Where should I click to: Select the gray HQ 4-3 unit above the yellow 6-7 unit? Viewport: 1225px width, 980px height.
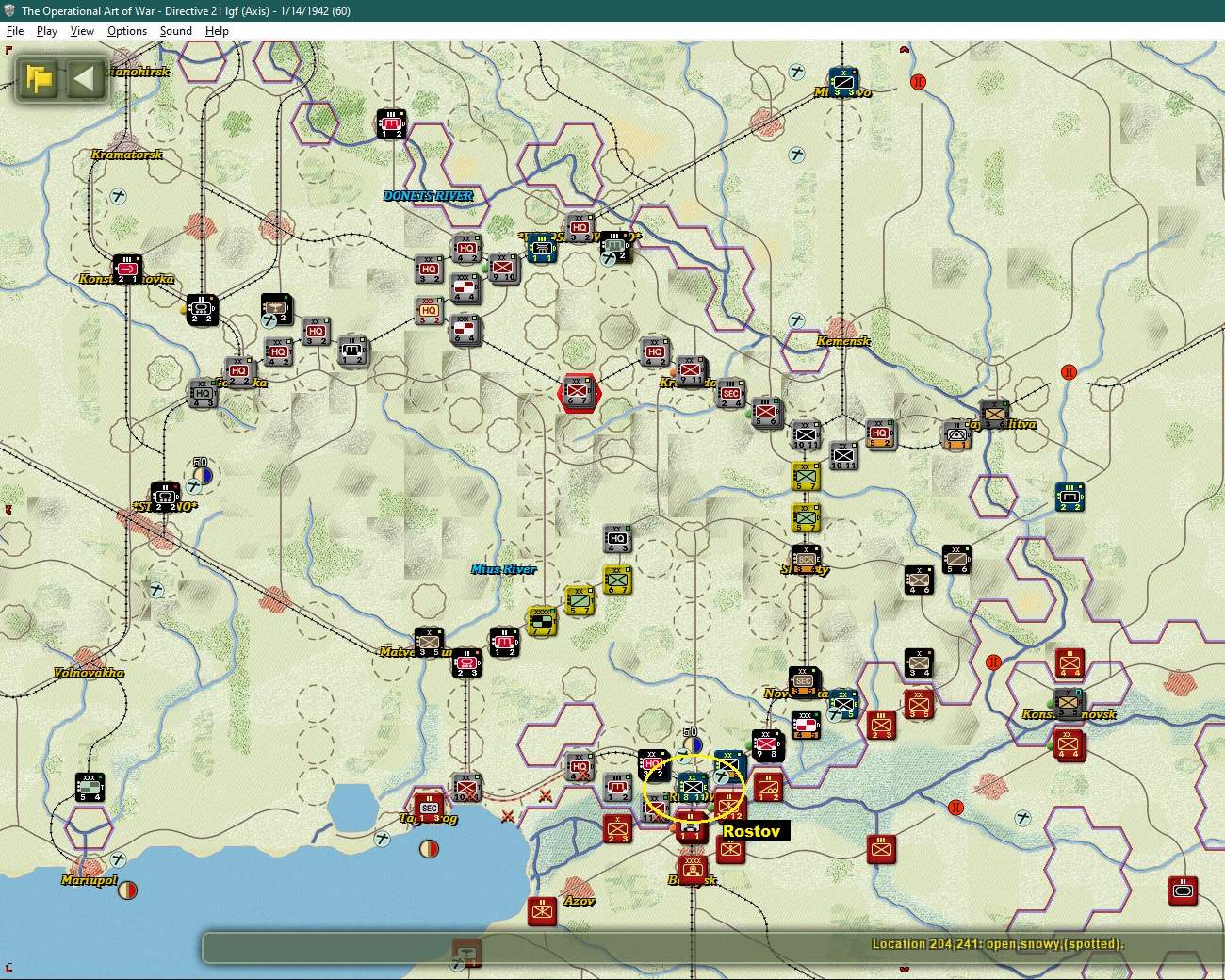coord(617,539)
